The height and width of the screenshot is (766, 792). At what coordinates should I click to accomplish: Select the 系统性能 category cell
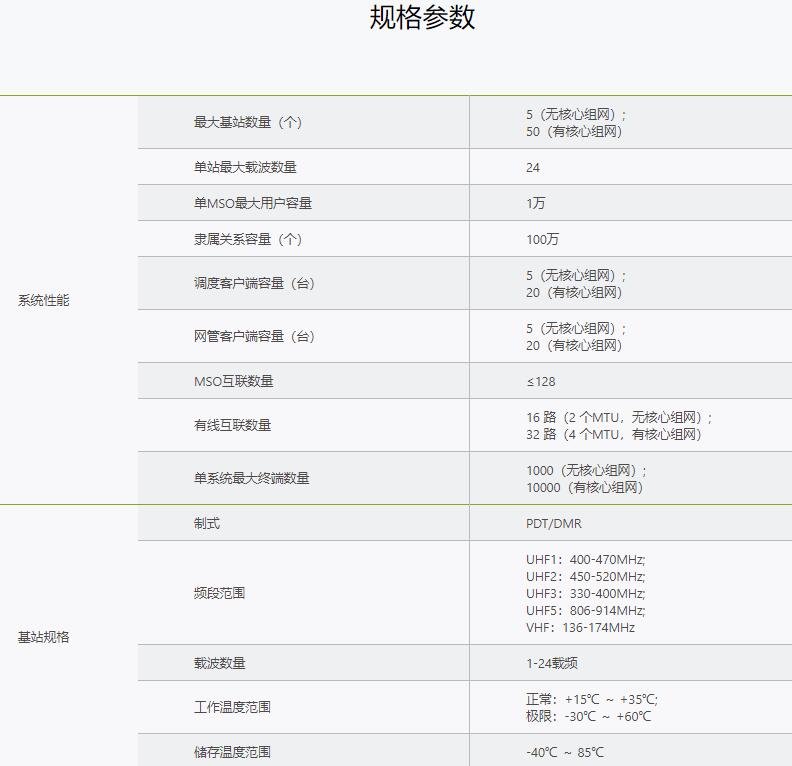[x=44, y=300]
